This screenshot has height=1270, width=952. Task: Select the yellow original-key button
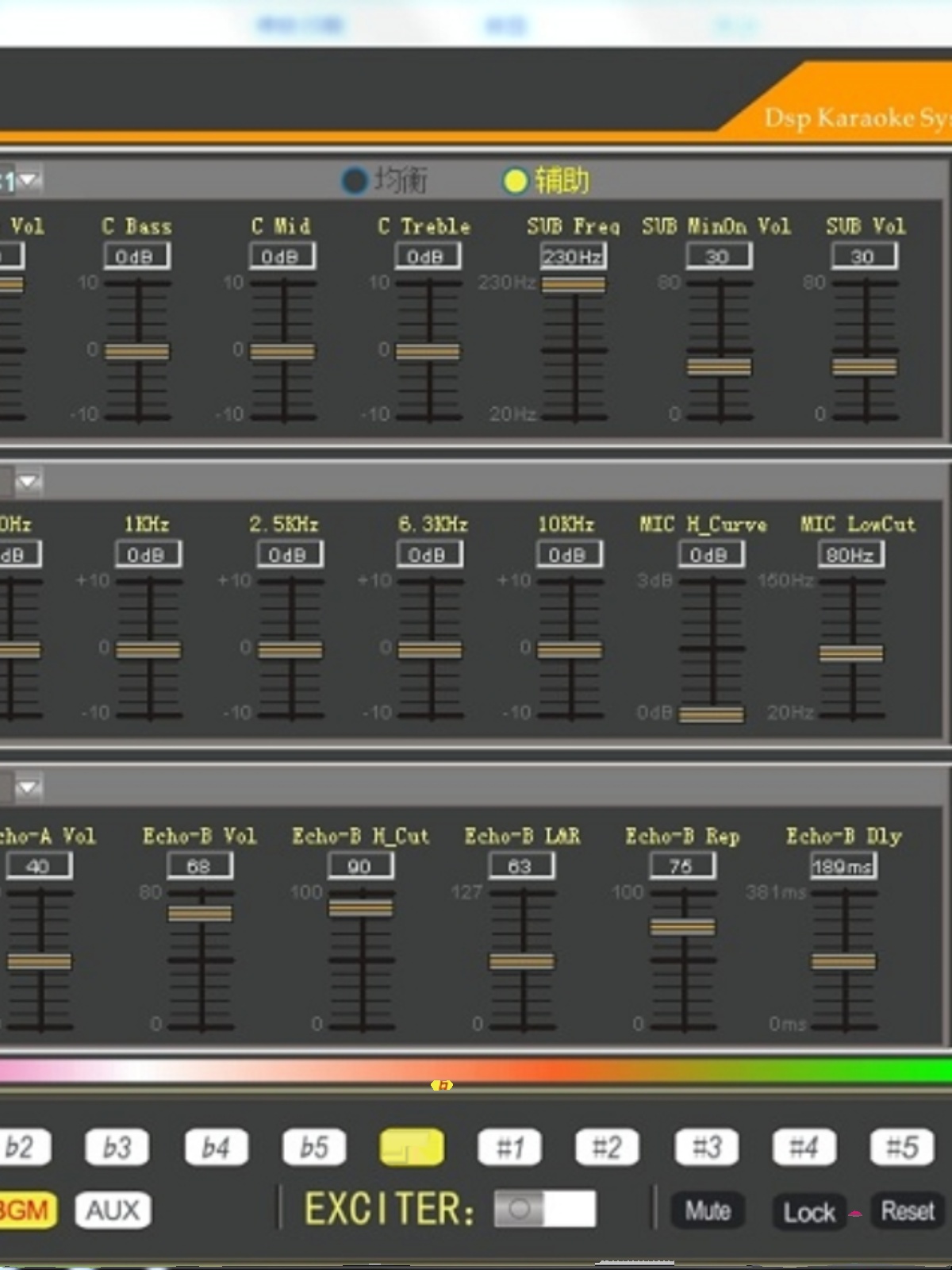click(x=412, y=1147)
